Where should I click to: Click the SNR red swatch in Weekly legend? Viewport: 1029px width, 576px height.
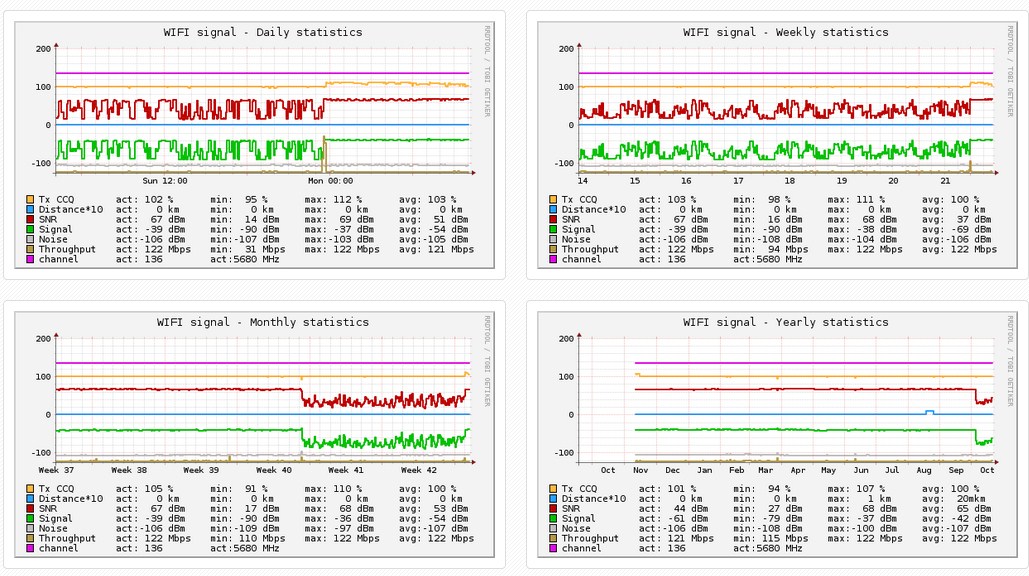click(553, 219)
